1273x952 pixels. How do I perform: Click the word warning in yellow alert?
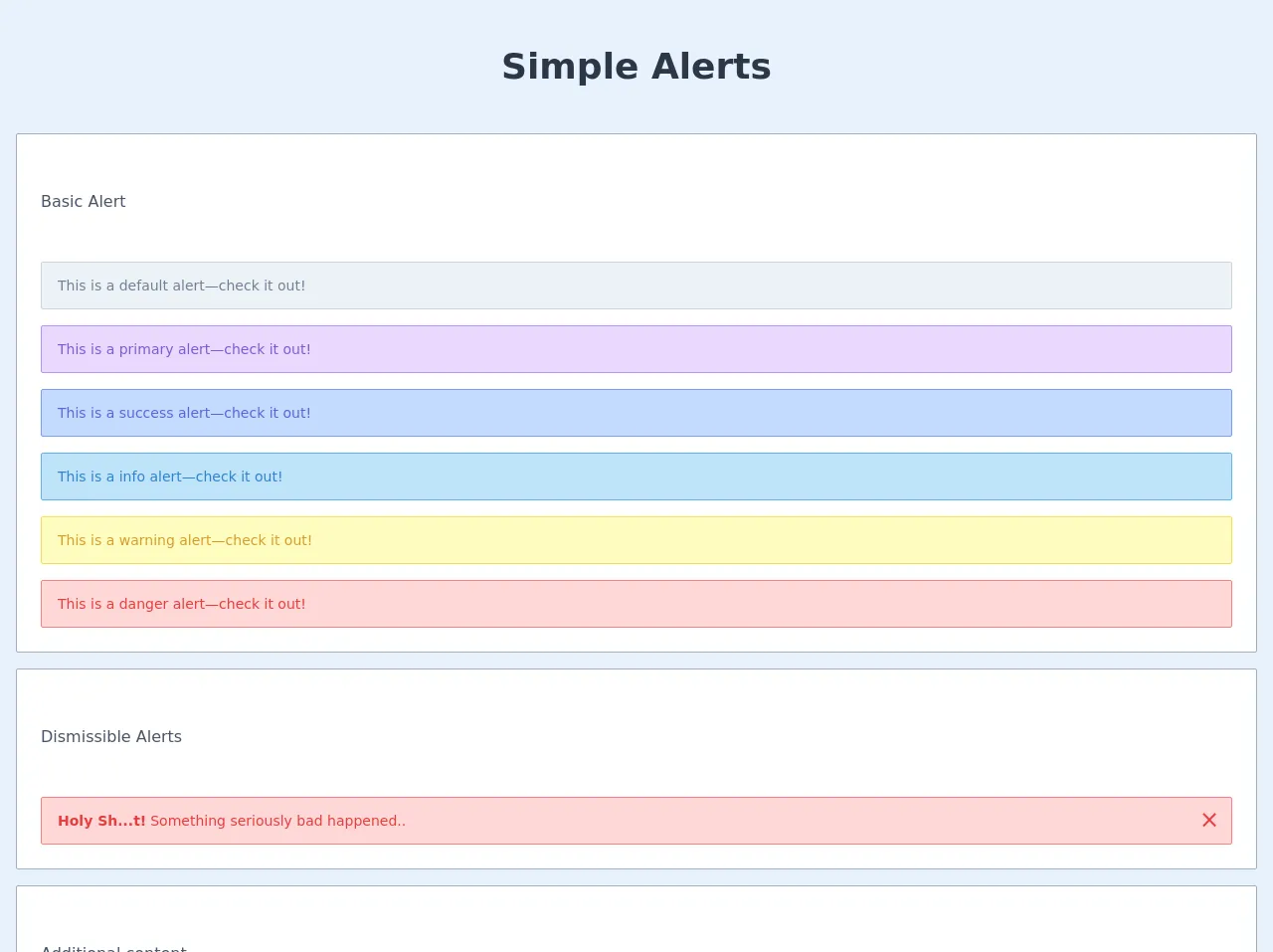point(146,540)
